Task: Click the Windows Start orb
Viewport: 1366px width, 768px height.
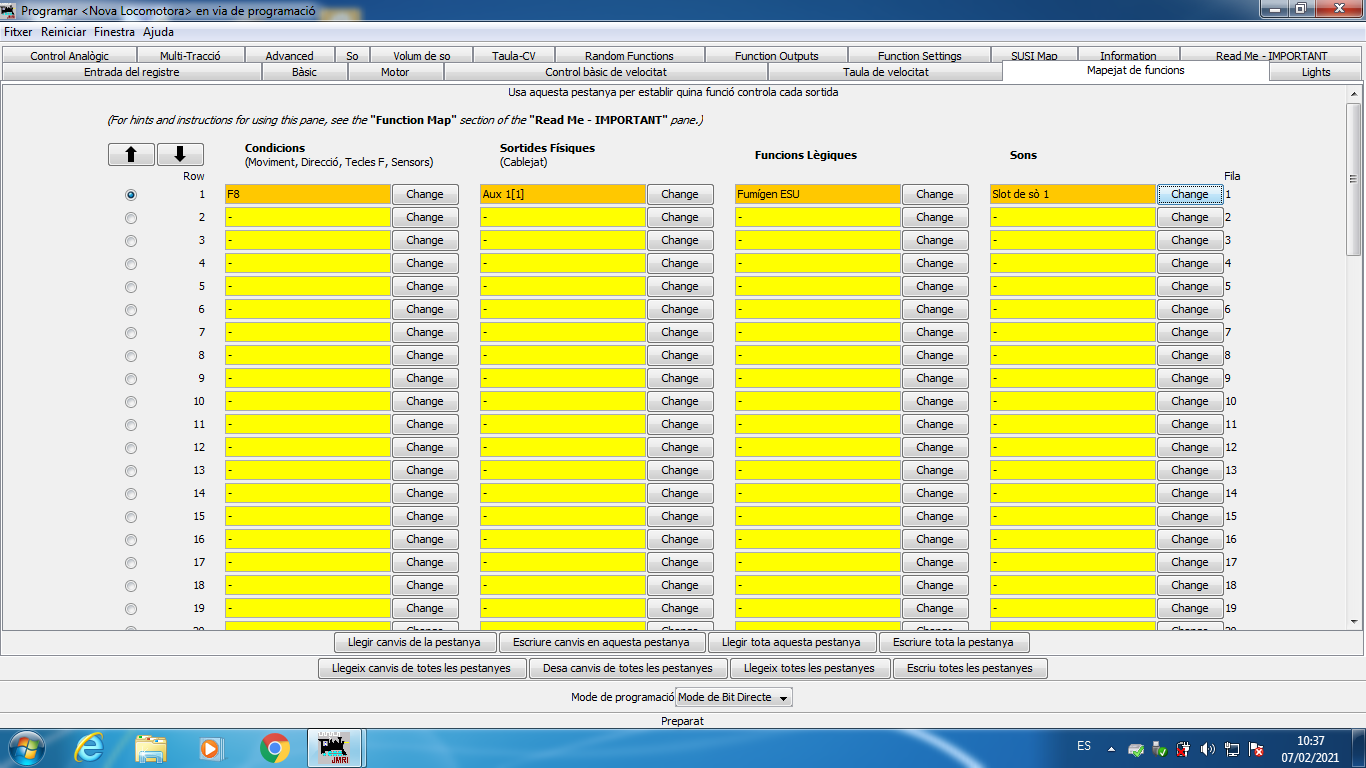Action: tap(27, 748)
